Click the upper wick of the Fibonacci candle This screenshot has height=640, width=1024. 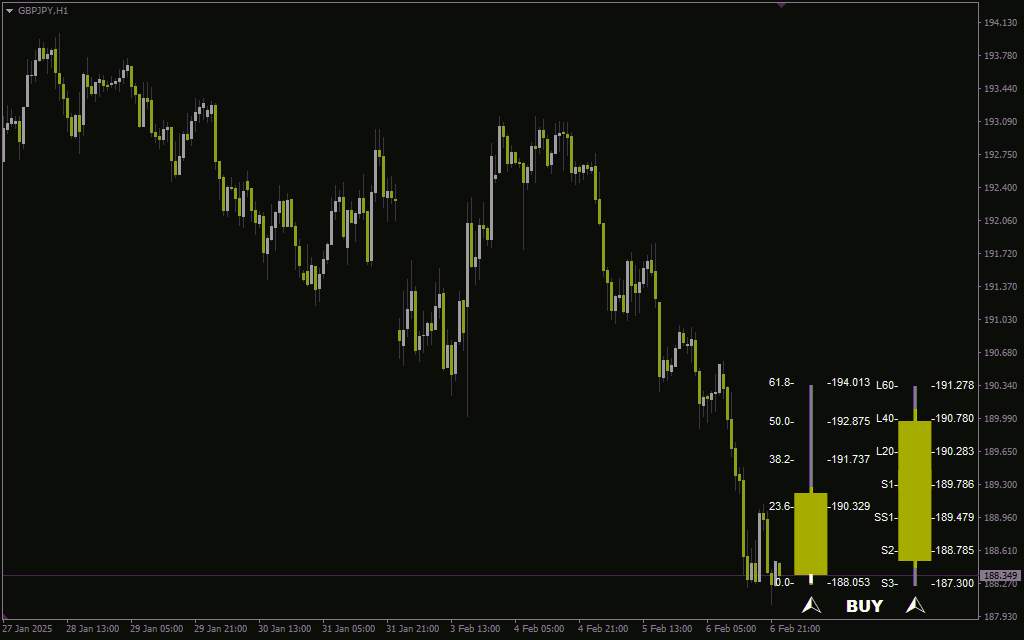click(x=811, y=439)
